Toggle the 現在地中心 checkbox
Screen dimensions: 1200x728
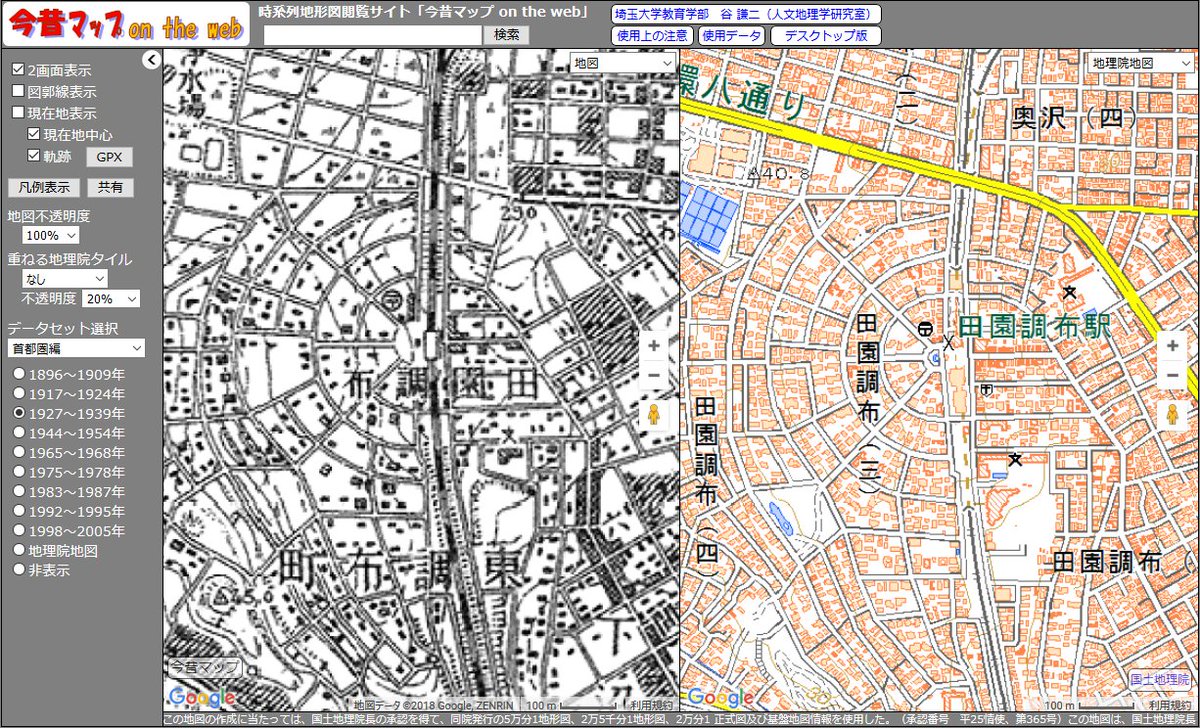34,134
